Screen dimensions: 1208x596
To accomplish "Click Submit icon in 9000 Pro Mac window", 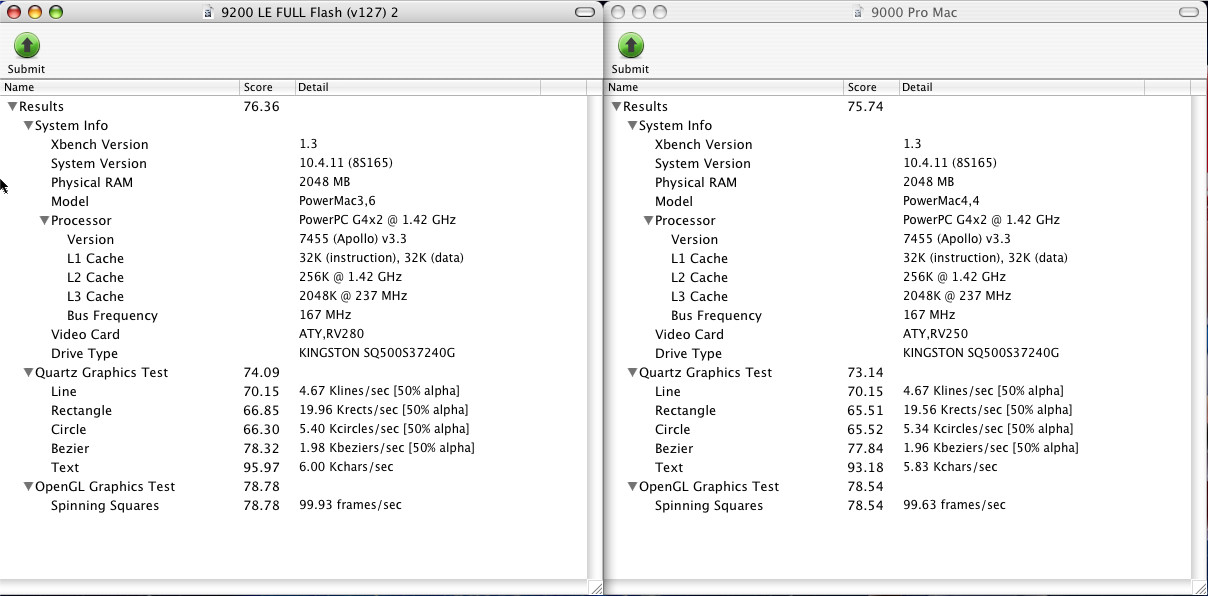I will (631, 45).
